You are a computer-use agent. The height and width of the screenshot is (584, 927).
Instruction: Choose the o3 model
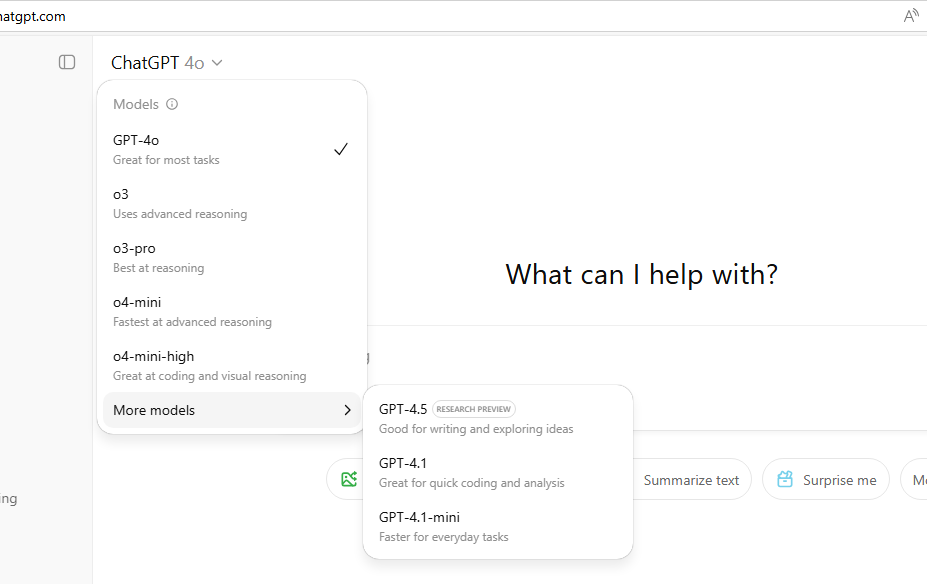click(232, 204)
